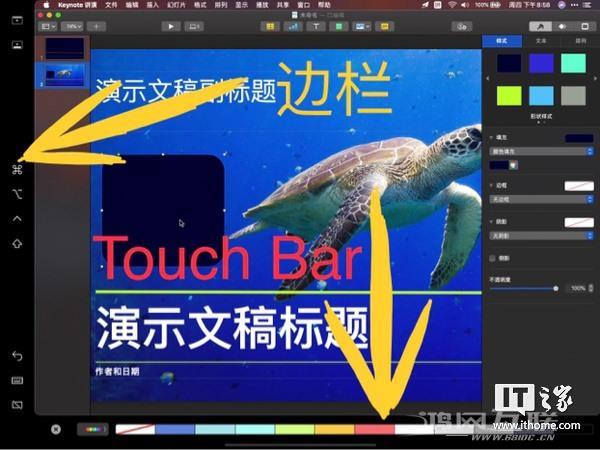Click the Play slideshow button in toolbar
The height and width of the screenshot is (450, 600).
click(171, 26)
